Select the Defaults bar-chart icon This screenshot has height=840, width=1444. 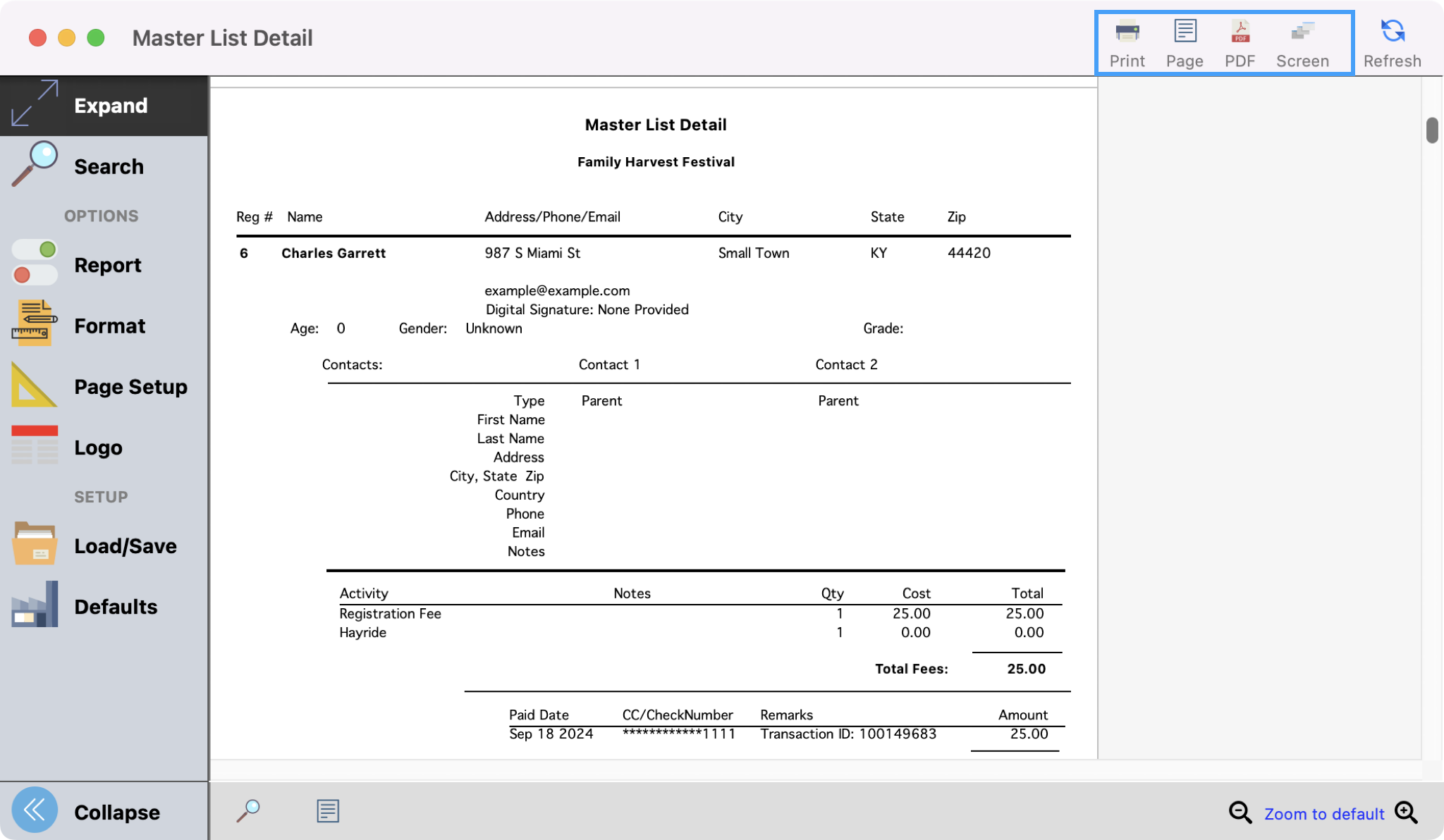[x=33, y=604]
